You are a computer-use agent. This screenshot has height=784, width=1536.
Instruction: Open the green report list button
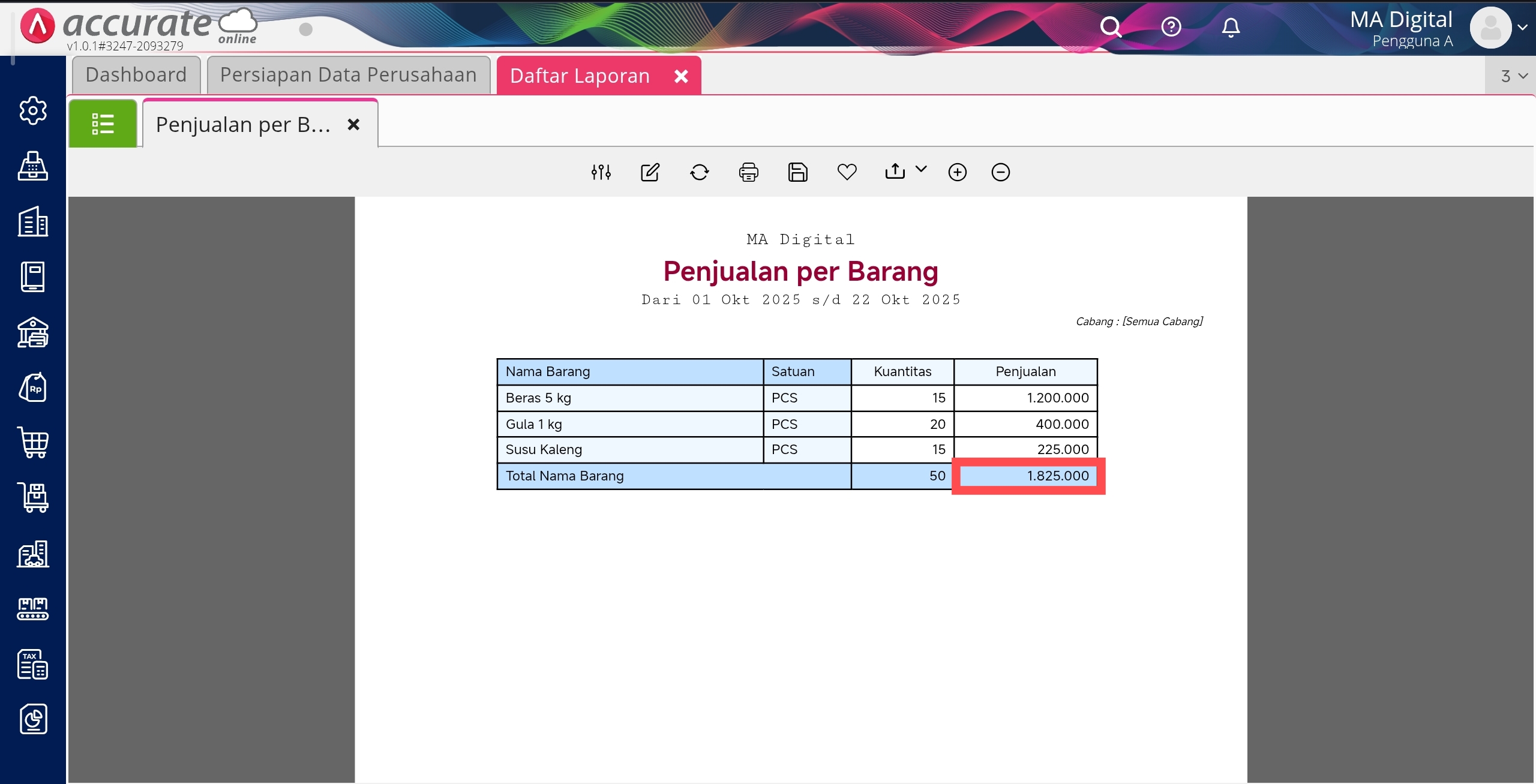[x=103, y=124]
